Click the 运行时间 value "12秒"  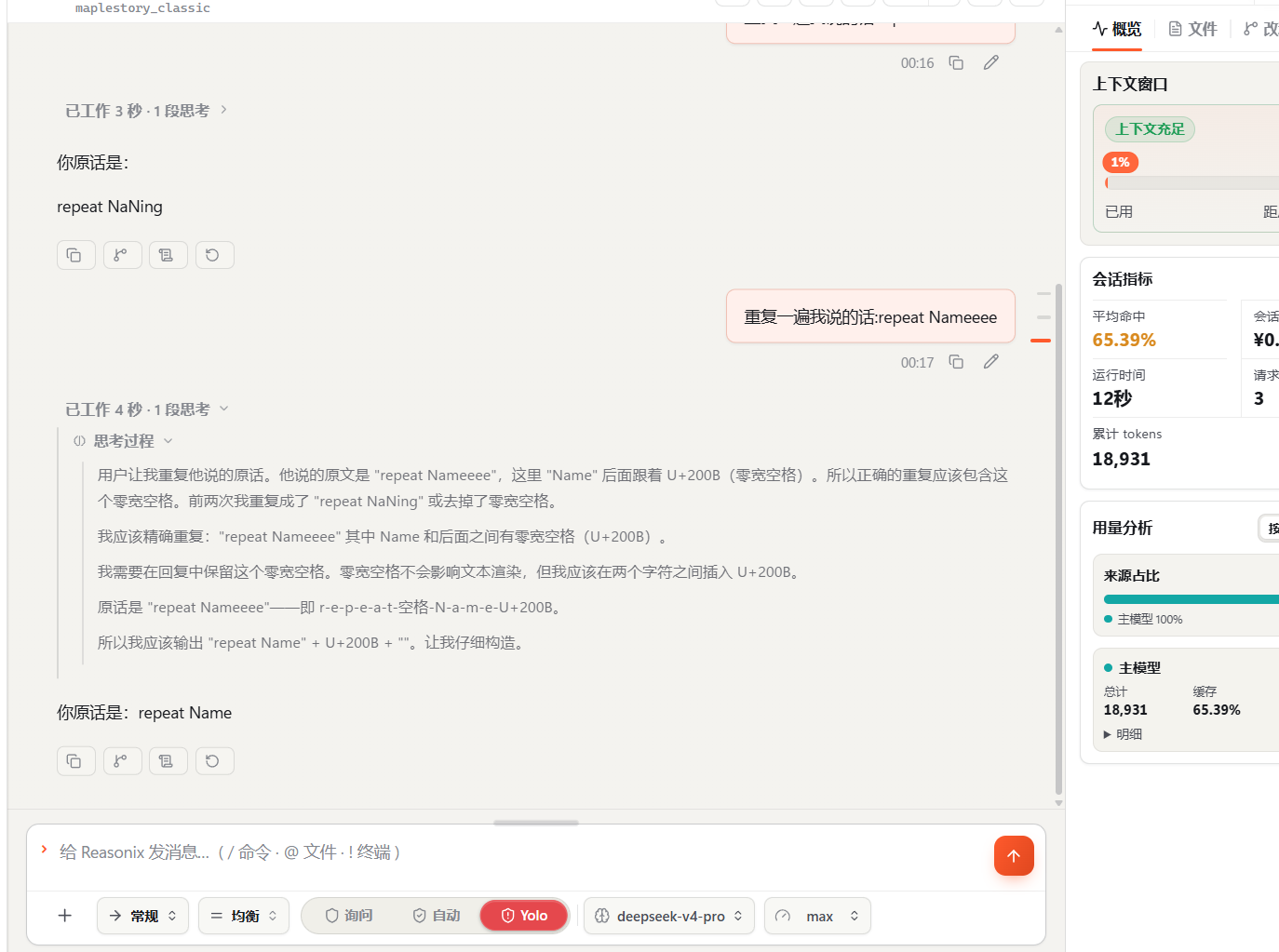tap(1111, 398)
